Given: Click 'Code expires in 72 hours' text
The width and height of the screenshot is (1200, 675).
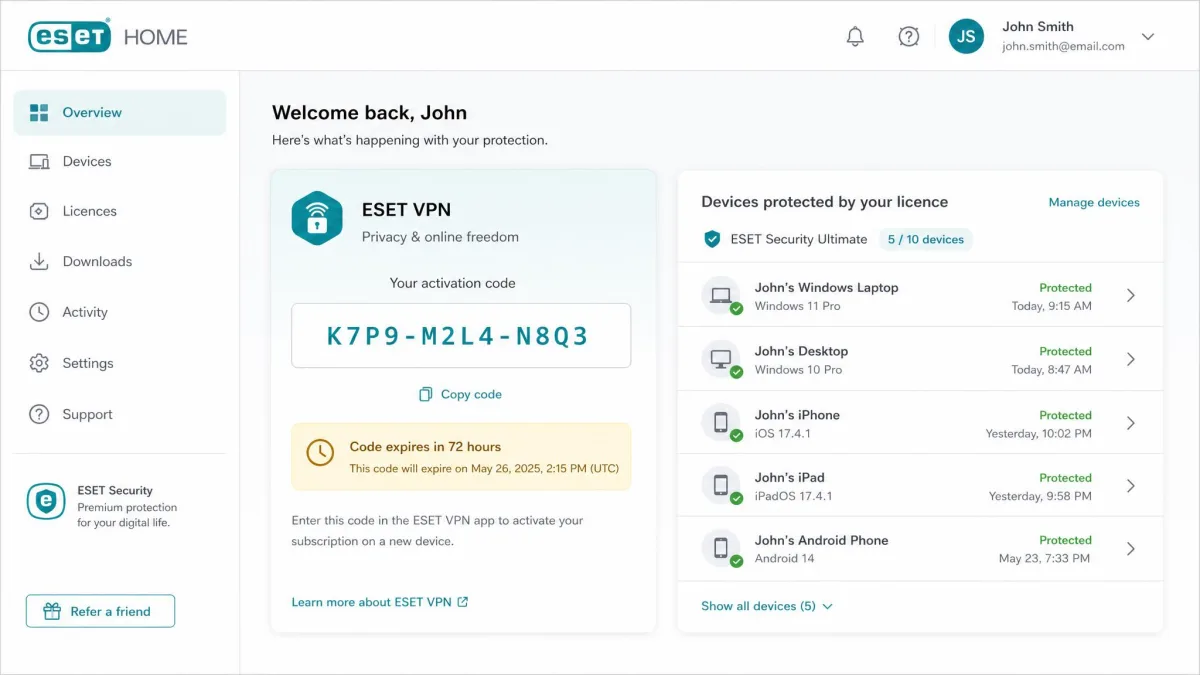Looking at the screenshot, I should (x=425, y=447).
